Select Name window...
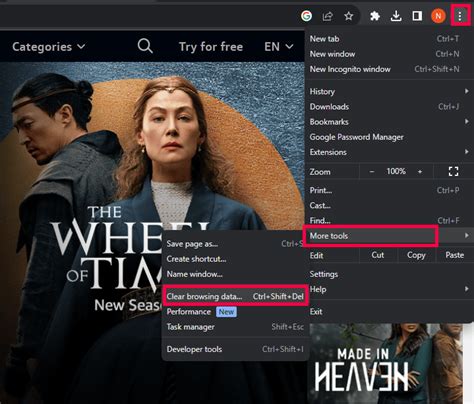 click(235, 274)
